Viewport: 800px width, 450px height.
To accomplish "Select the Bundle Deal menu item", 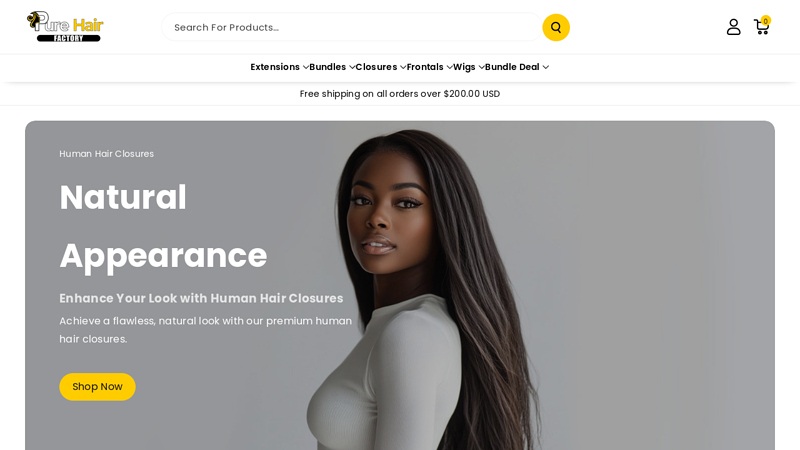I will click(512, 67).
